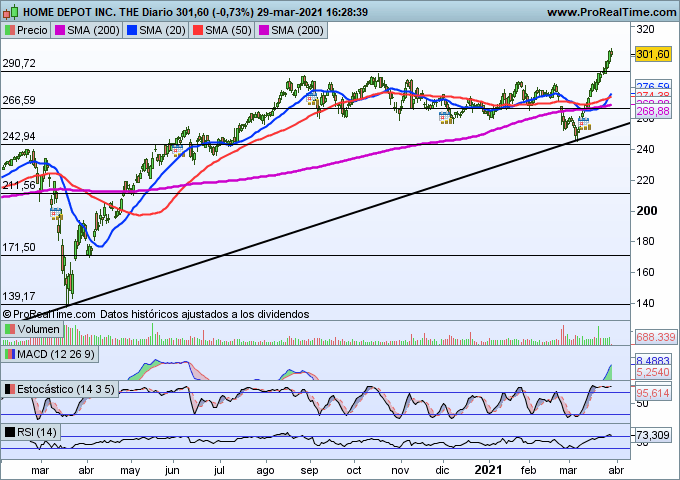Click the 171,50 level label
This screenshot has height=480, width=680.
coord(19,247)
